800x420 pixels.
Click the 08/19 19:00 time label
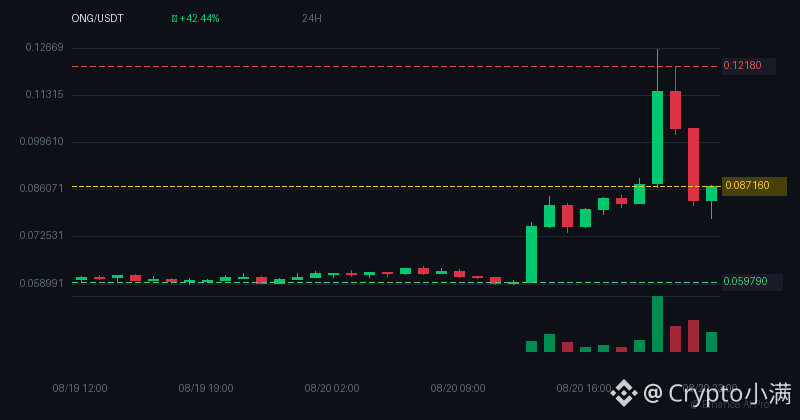(206, 388)
